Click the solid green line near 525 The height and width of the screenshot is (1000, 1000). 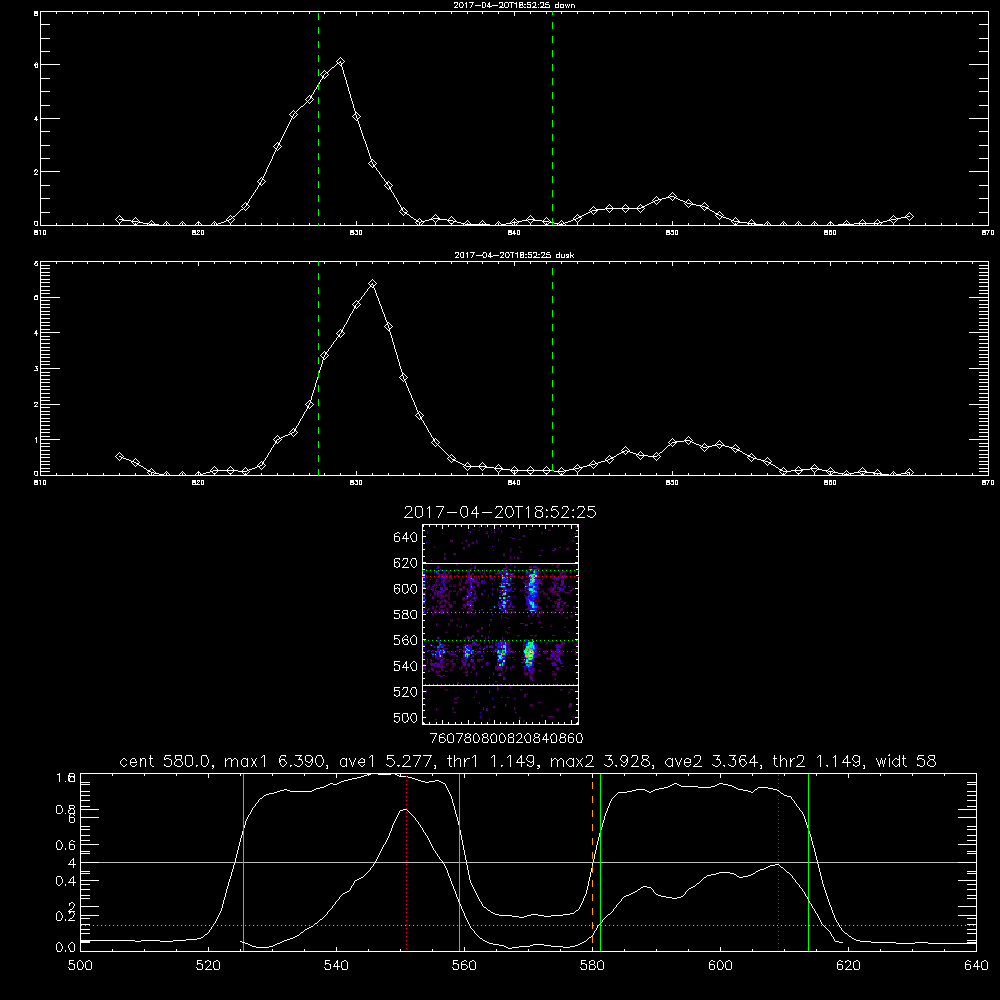[243, 862]
